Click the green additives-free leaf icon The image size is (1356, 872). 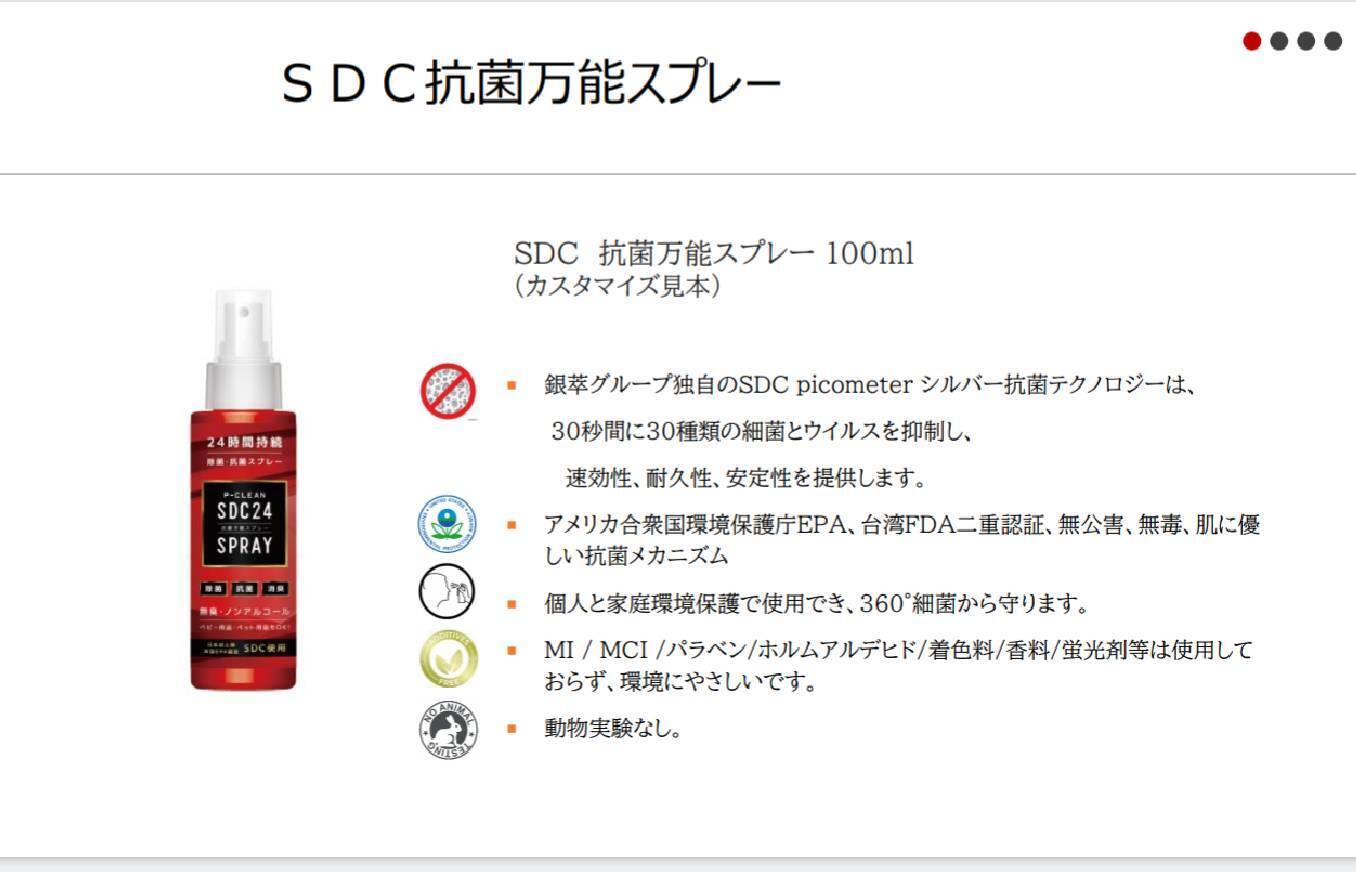pyautogui.click(x=447, y=659)
